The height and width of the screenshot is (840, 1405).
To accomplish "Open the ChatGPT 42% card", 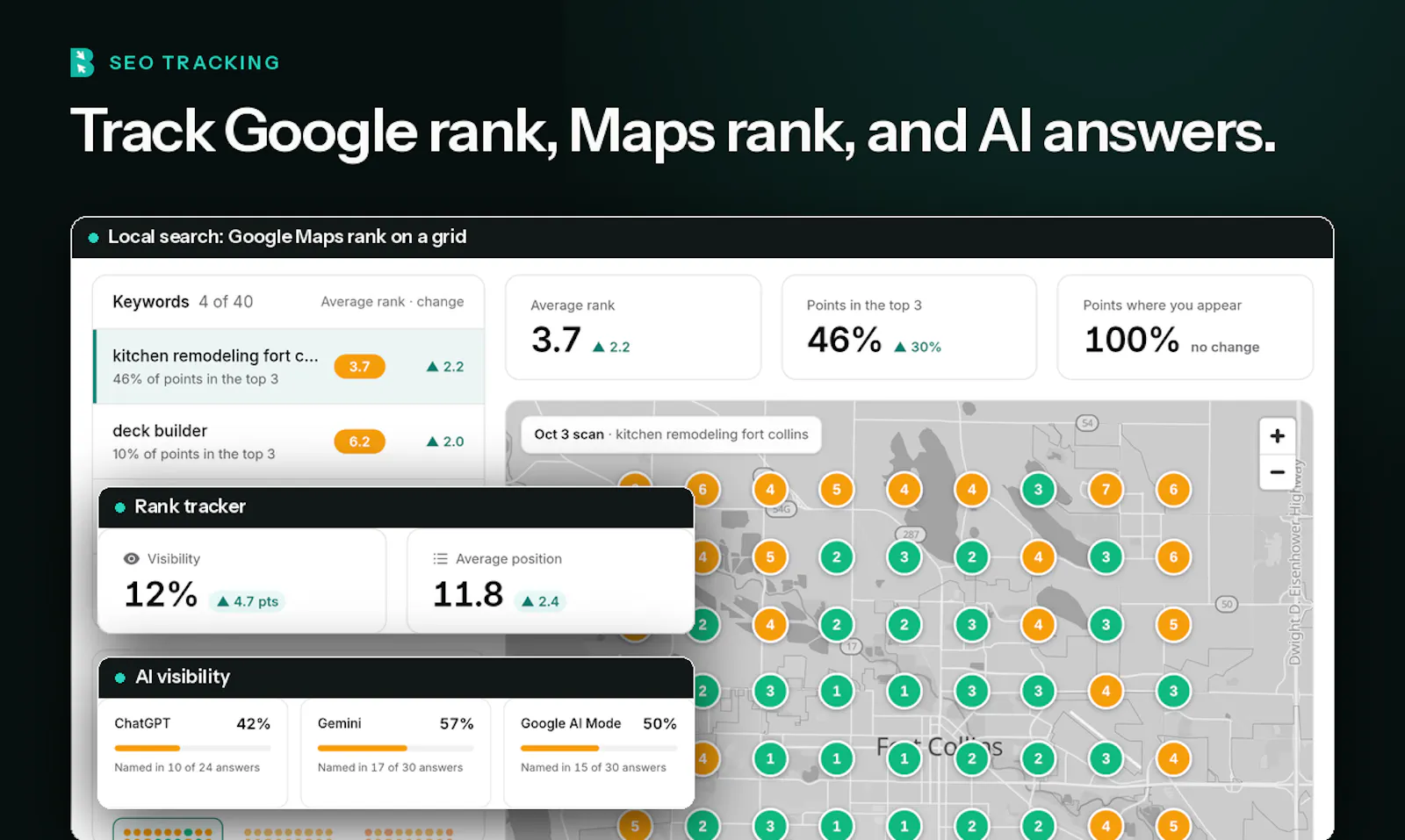I will pyautogui.click(x=192, y=752).
